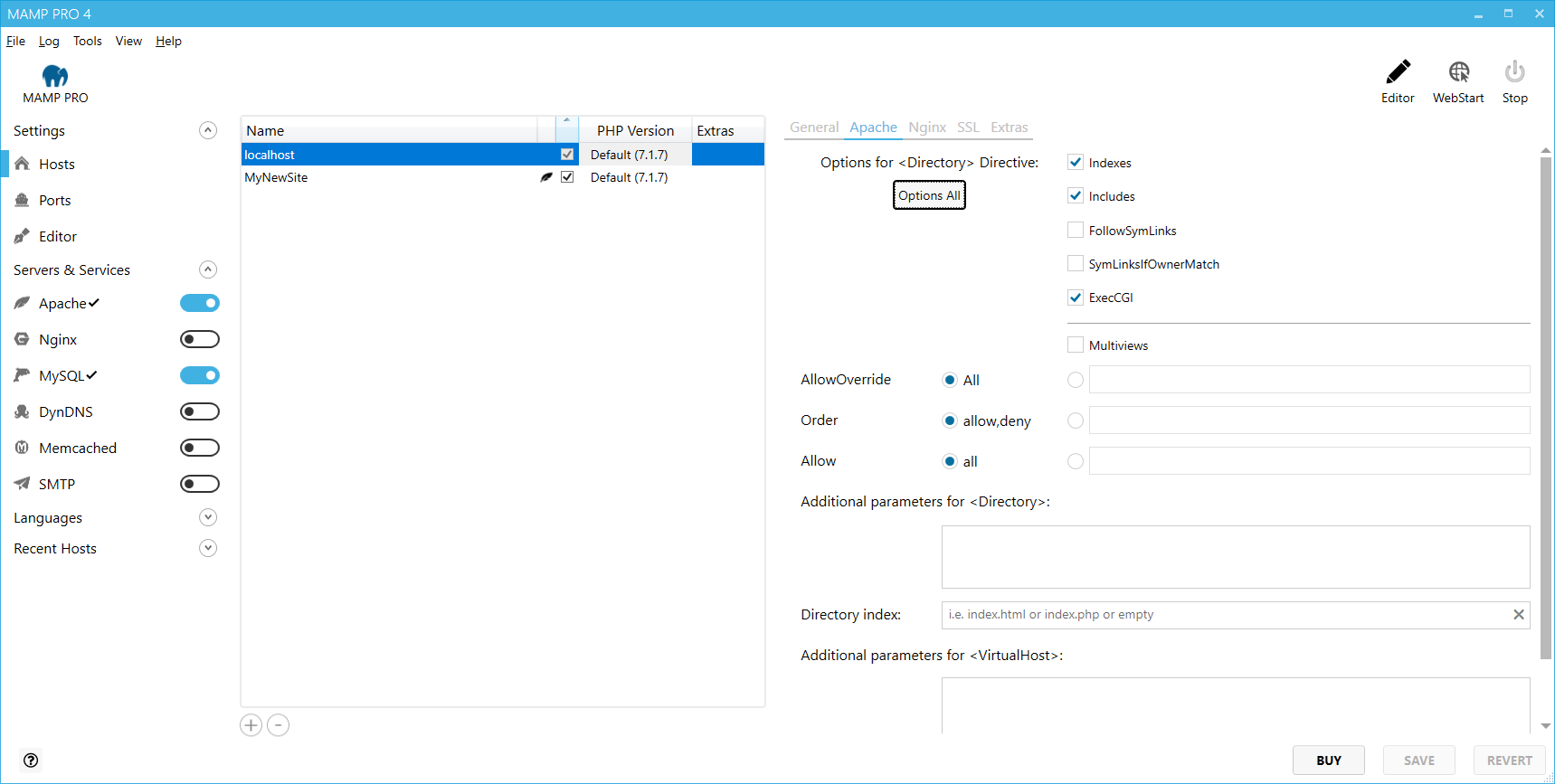
Task: Uncheck the ExecCGI option
Action: point(1076,298)
